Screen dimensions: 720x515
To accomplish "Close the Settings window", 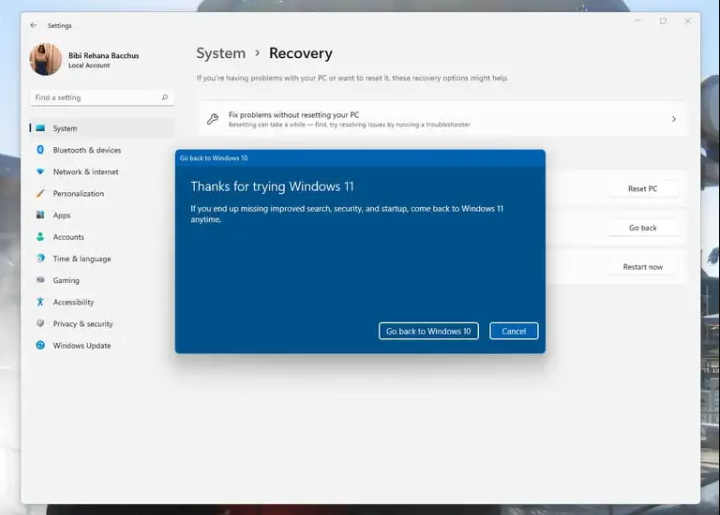I will (x=687, y=21).
